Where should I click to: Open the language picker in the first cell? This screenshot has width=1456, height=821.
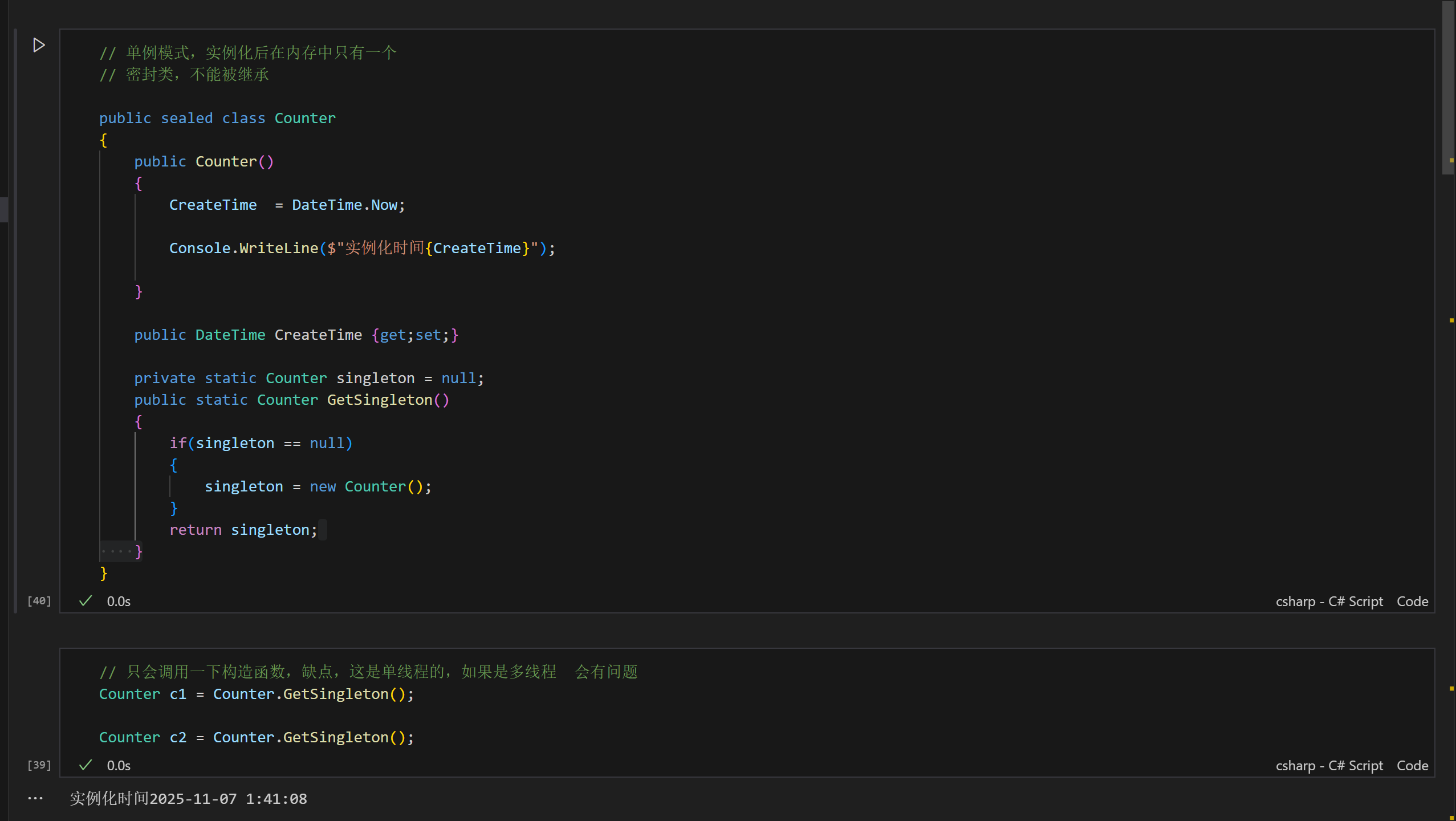(x=1329, y=601)
